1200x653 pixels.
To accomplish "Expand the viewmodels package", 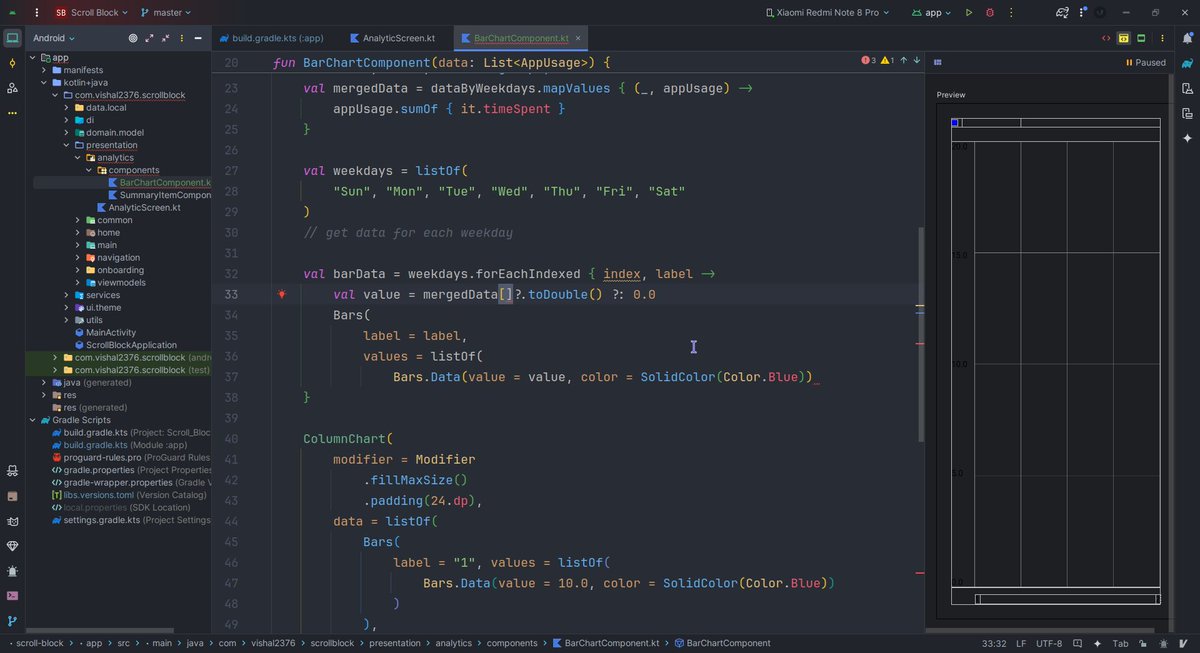I will (x=77, y=282).
